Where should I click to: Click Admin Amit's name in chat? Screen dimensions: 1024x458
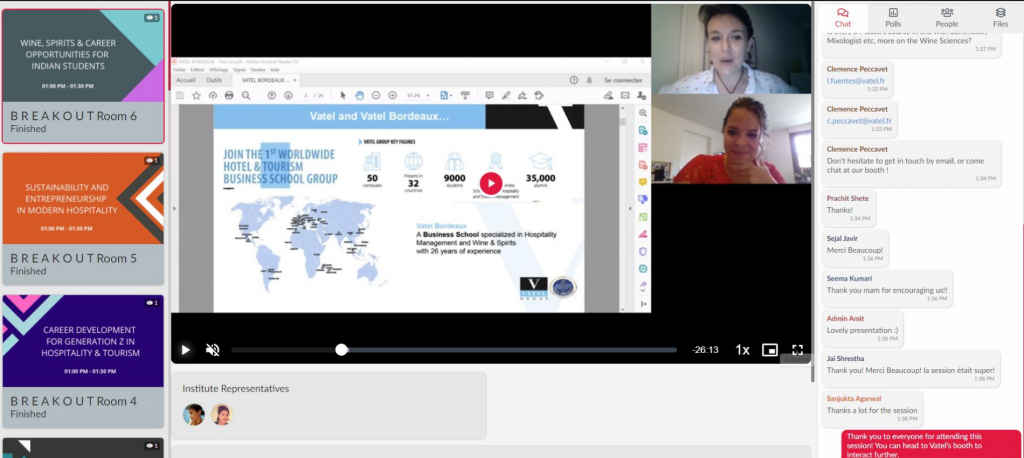click(x=845, y=318)
